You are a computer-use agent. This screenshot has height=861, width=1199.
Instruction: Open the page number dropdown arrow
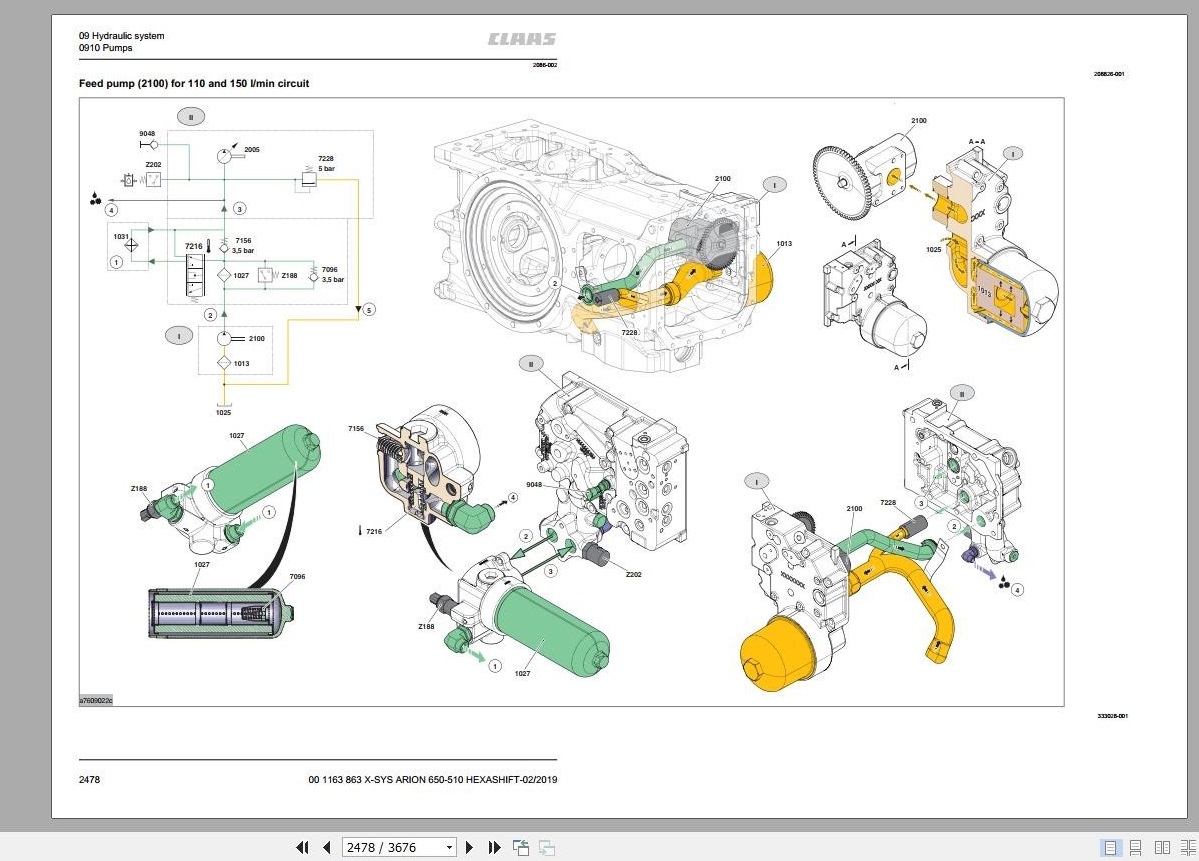pyautogui.click(x=449, y=847)
